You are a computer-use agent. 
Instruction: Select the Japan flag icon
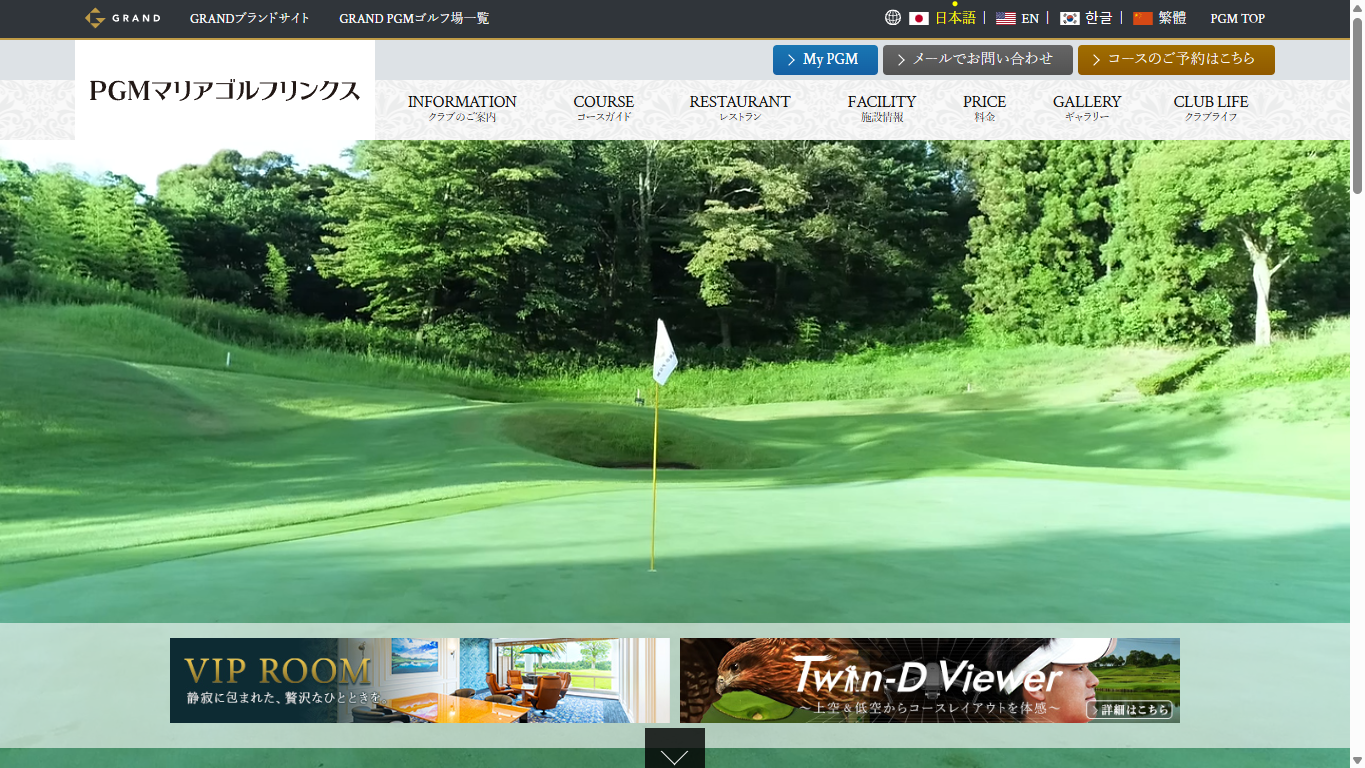919,18
